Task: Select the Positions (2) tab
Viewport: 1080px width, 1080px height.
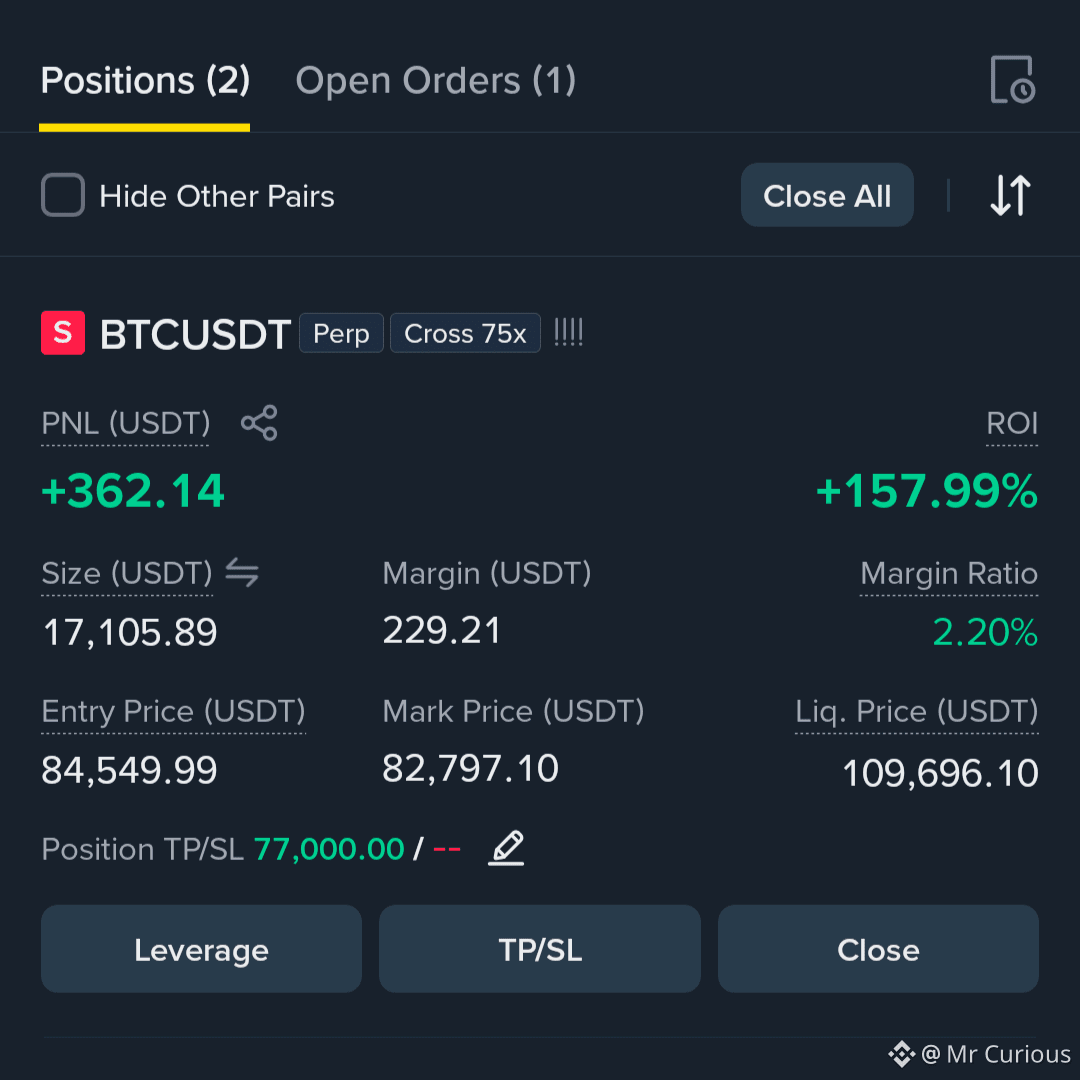Action: click(145, 81)
